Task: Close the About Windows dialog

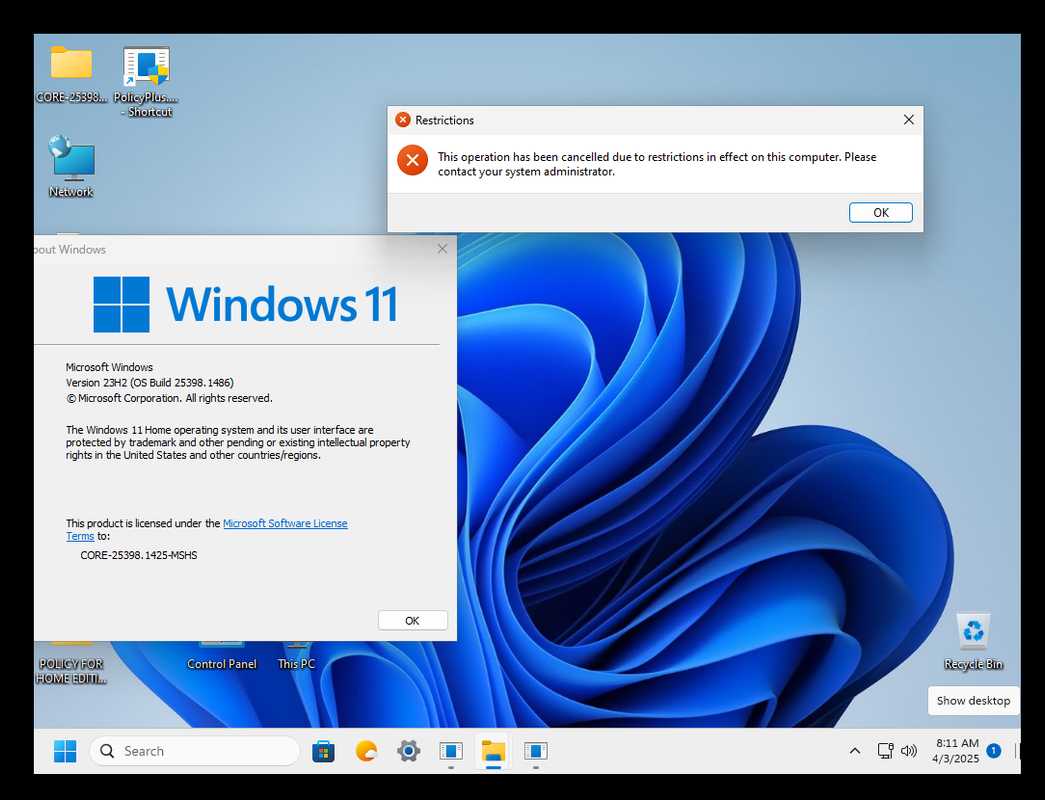Action: click(442, 249)
